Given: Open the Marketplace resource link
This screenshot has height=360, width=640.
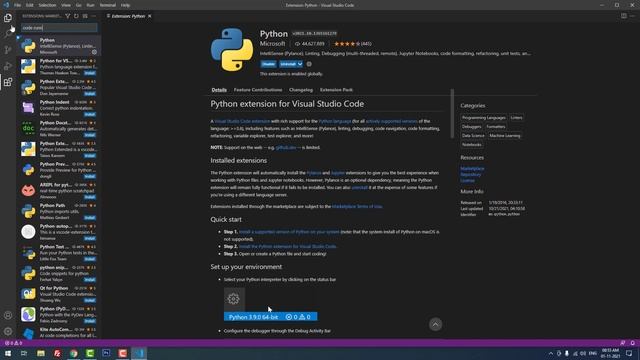Looking at the screenshot, I should (x=472, y=169).
